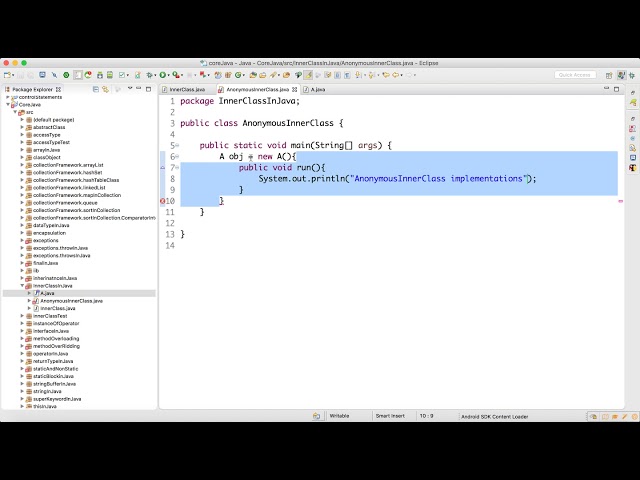This screenshot has height=480, width=640.
Task: Click the New Java Class green C icon
Action: [238, 75]
